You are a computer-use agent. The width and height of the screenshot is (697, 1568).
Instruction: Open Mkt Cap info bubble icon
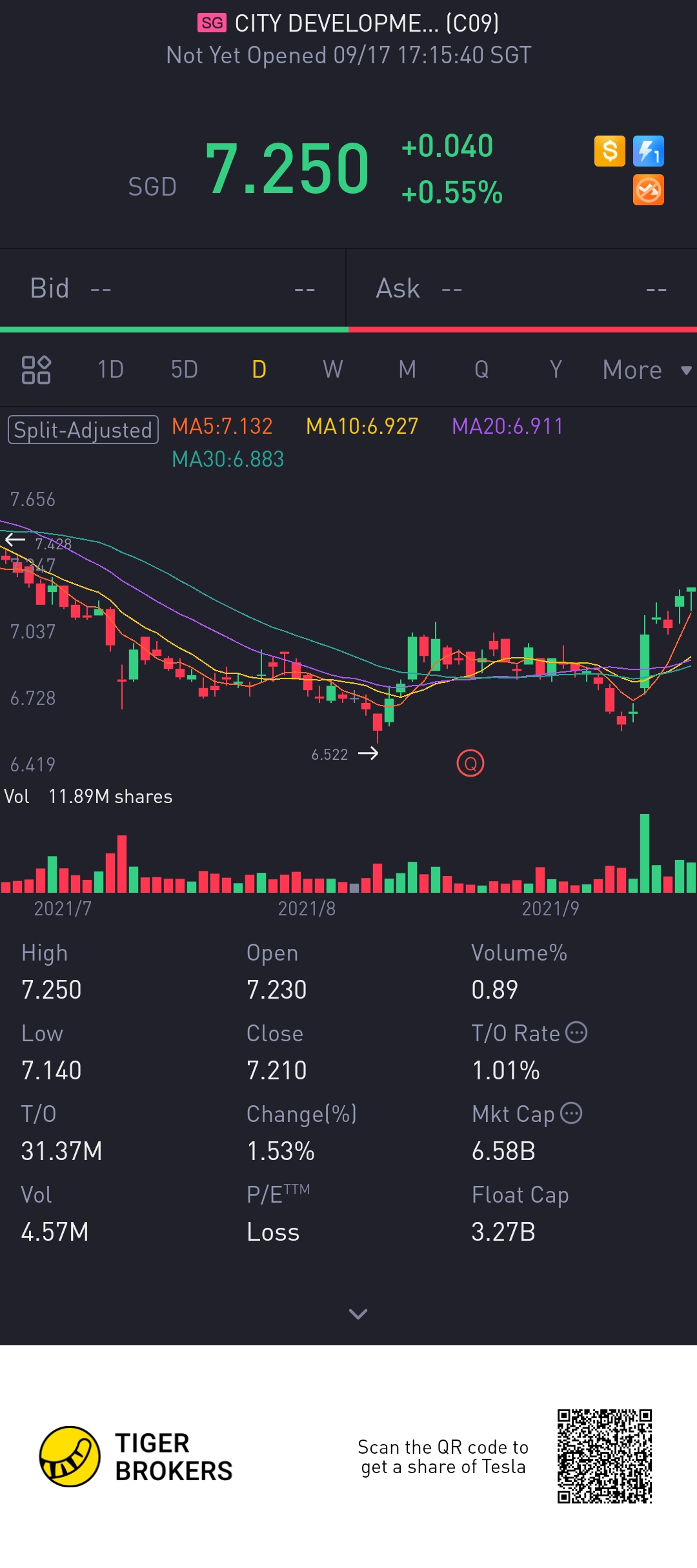(571, 1113)
